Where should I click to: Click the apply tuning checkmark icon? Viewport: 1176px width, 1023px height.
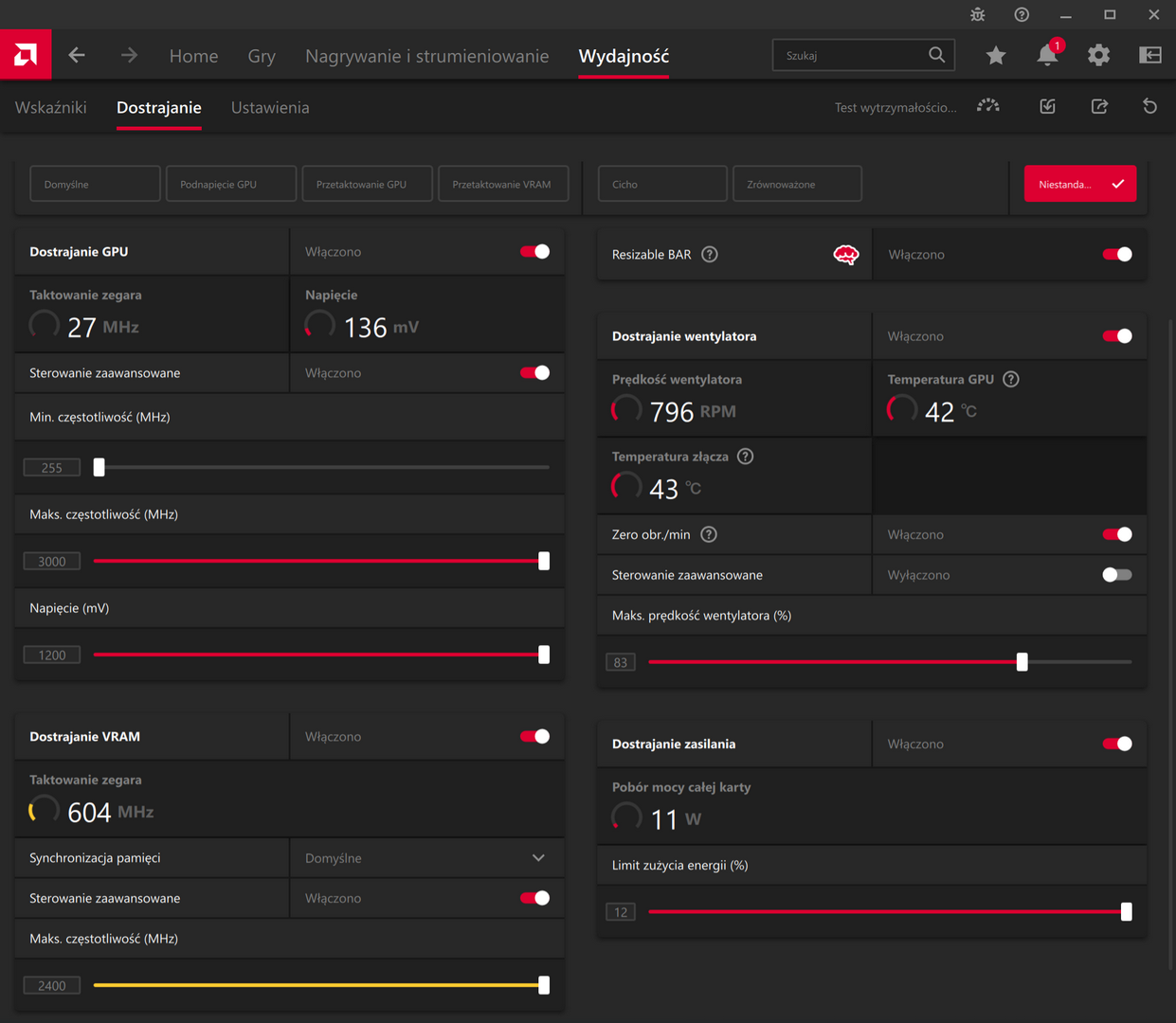(x=1047, y=105)
